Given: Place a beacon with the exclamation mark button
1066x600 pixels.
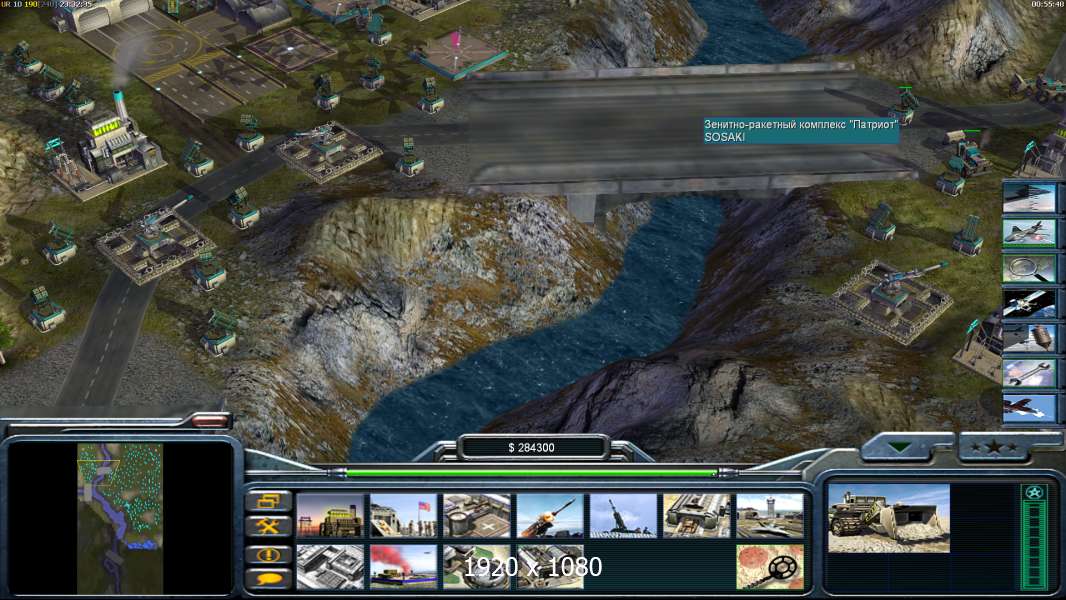Looking at the screenshot, I should point(269,555).
